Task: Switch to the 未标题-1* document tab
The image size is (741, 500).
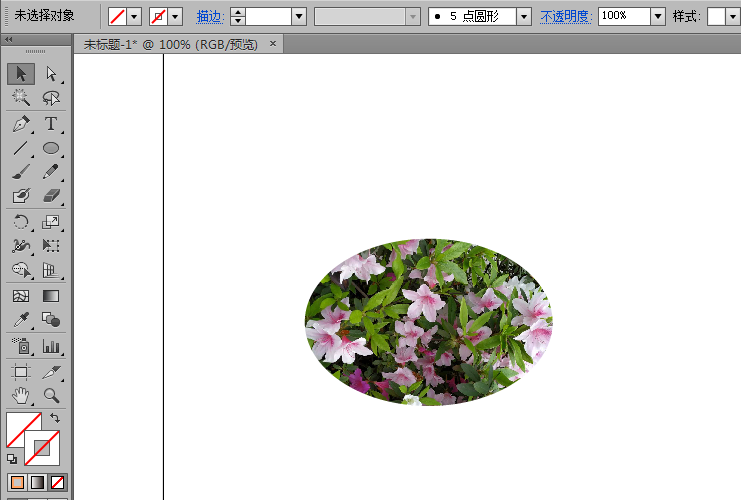Action: pos(171,44)
